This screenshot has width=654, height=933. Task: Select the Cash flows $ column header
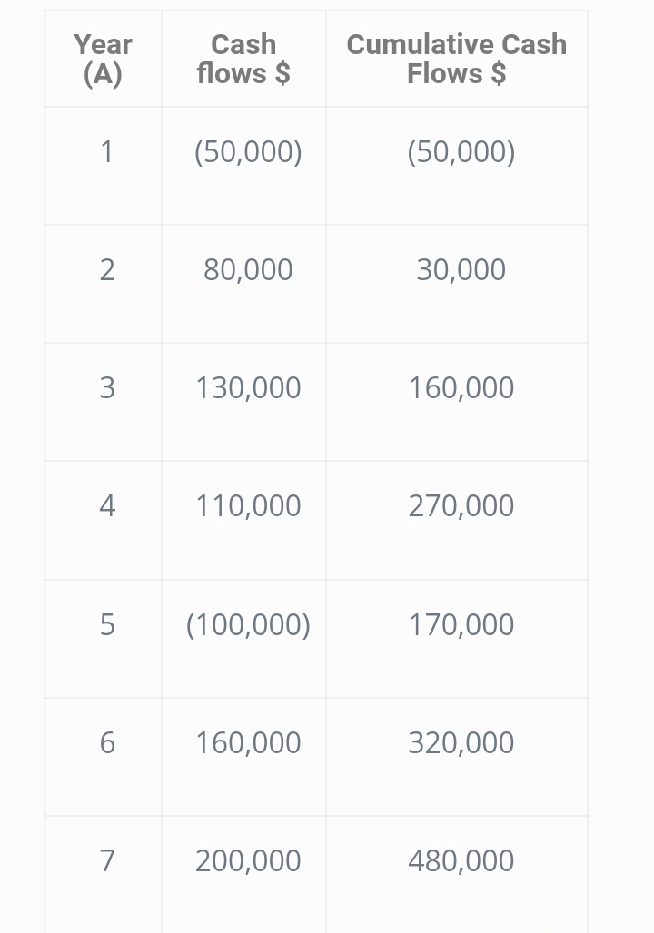coord(244,58)
